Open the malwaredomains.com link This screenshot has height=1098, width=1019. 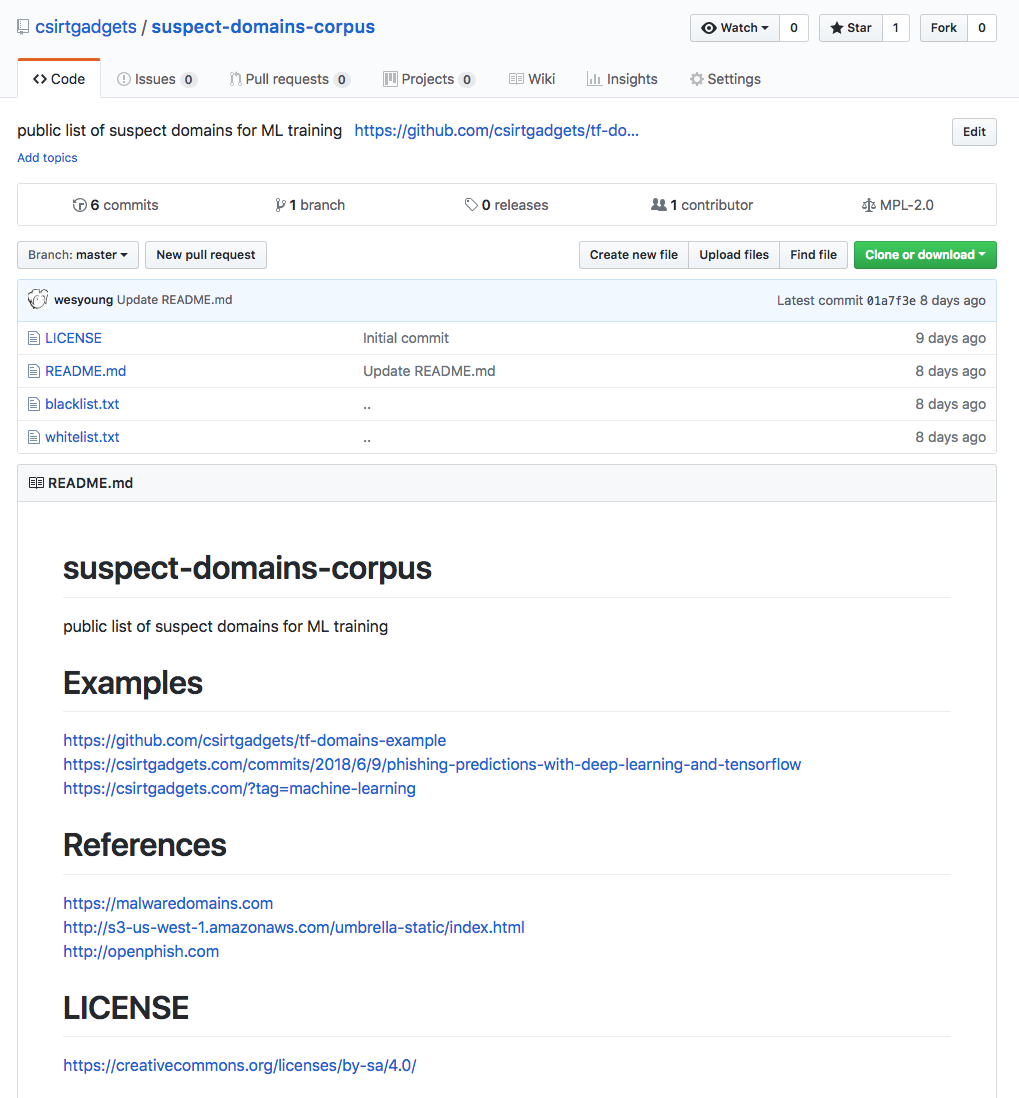pyautogui.click(x=168, y=903)
